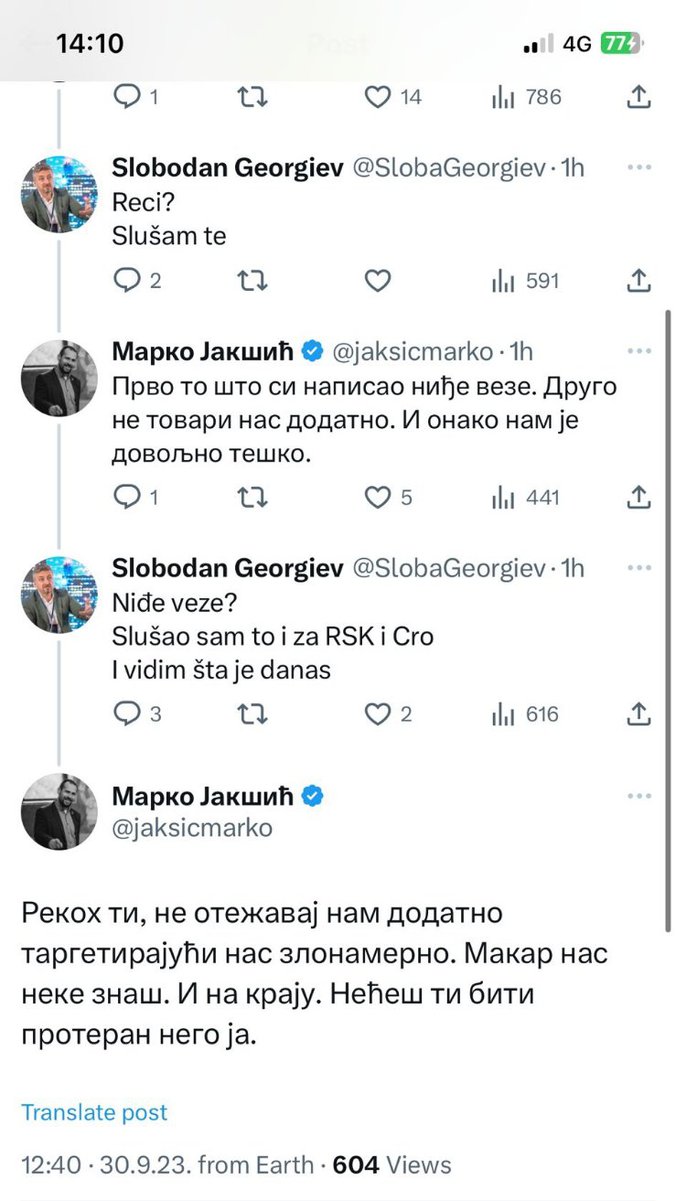
Task: Repost the "Reci? Slušam te" reply
Action: tap(254, 281)
